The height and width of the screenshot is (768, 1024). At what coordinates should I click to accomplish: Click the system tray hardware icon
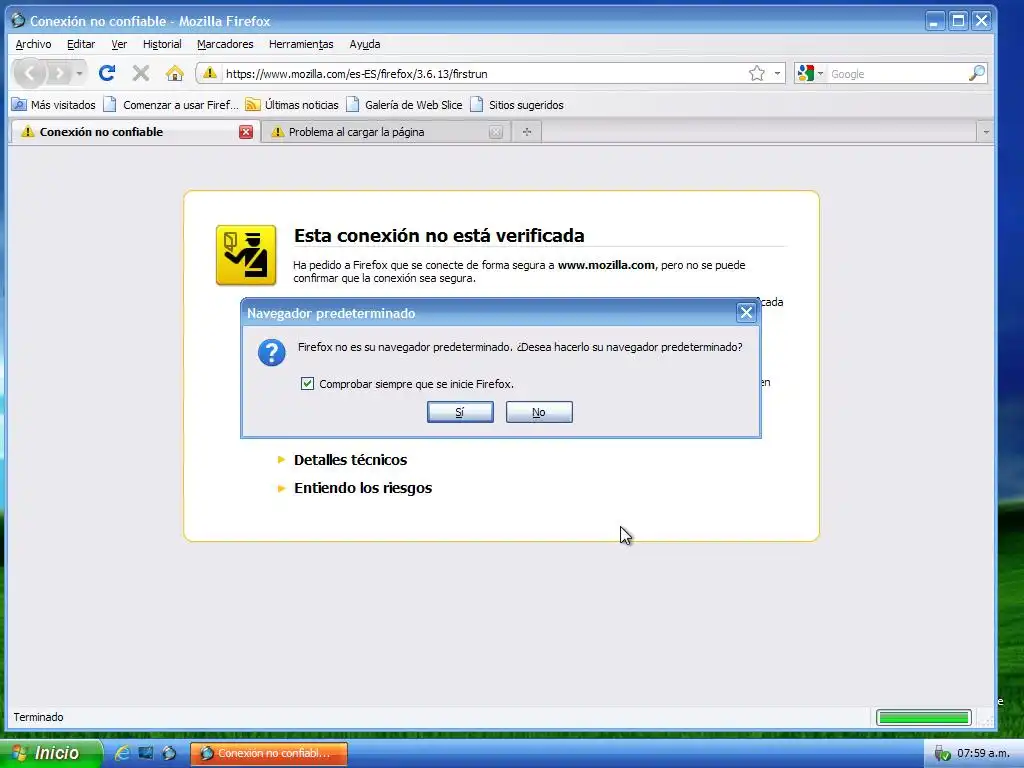click(x=942, y=754)
